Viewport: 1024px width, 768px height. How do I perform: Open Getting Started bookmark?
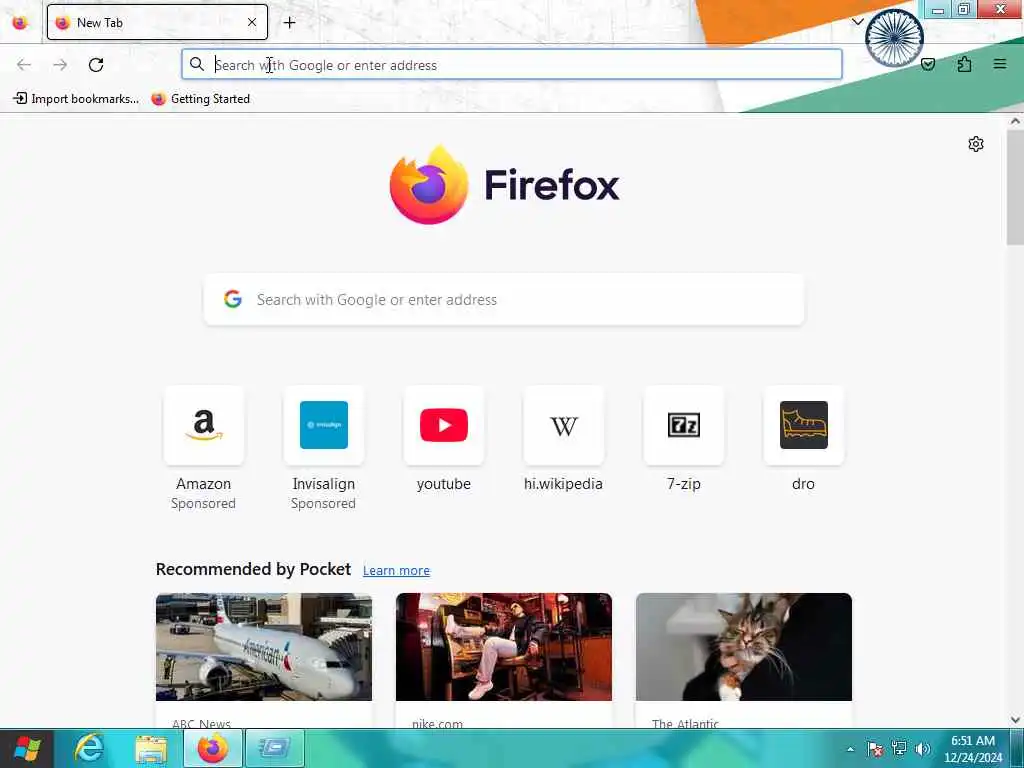tap(200, 99)
